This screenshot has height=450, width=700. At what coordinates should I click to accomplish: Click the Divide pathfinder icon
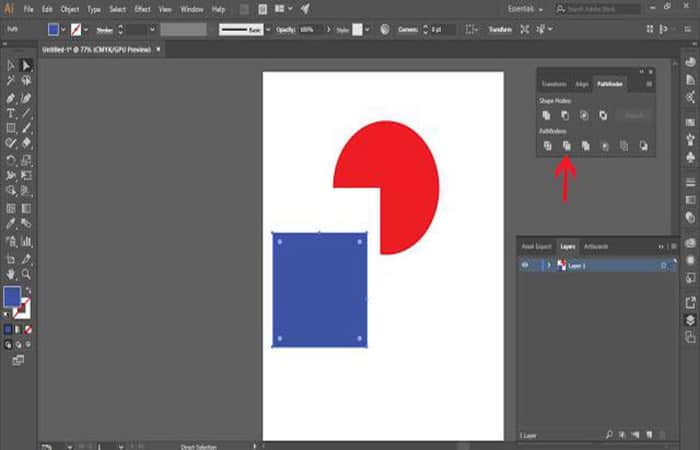(547, 146)
